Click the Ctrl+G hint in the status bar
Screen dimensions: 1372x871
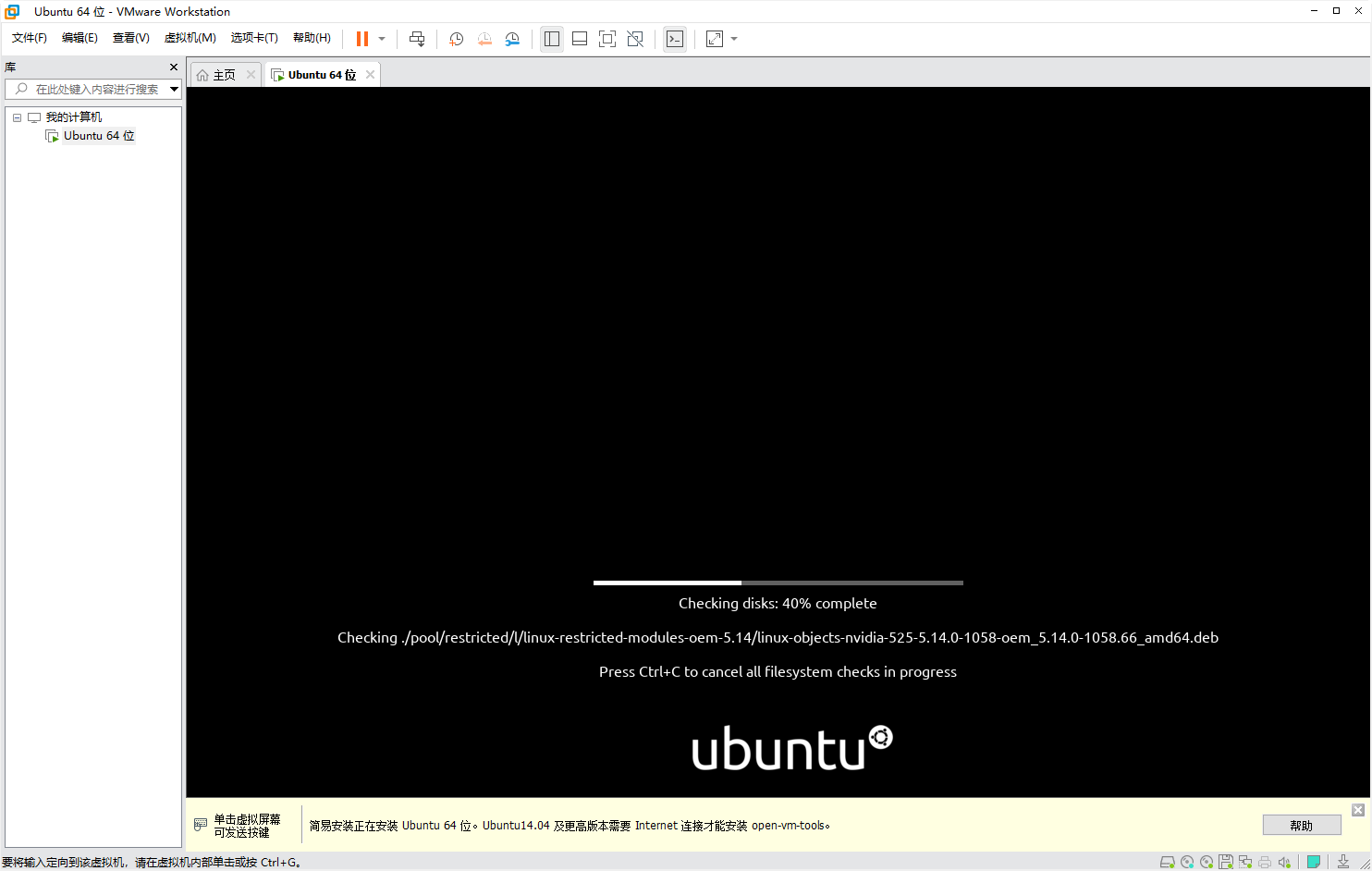(279, 863)
